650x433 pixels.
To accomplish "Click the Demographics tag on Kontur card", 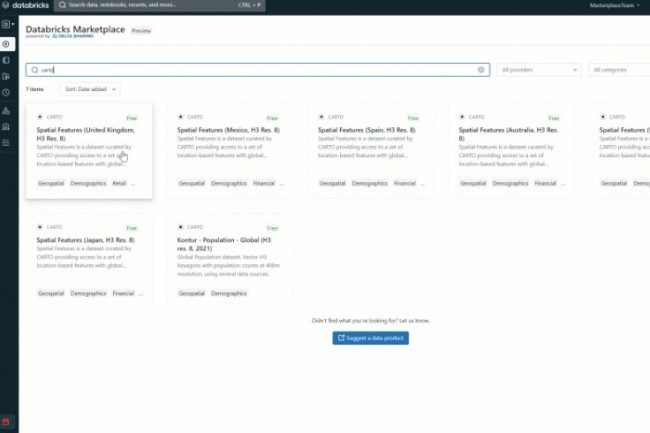I will (x=229, y=293).
